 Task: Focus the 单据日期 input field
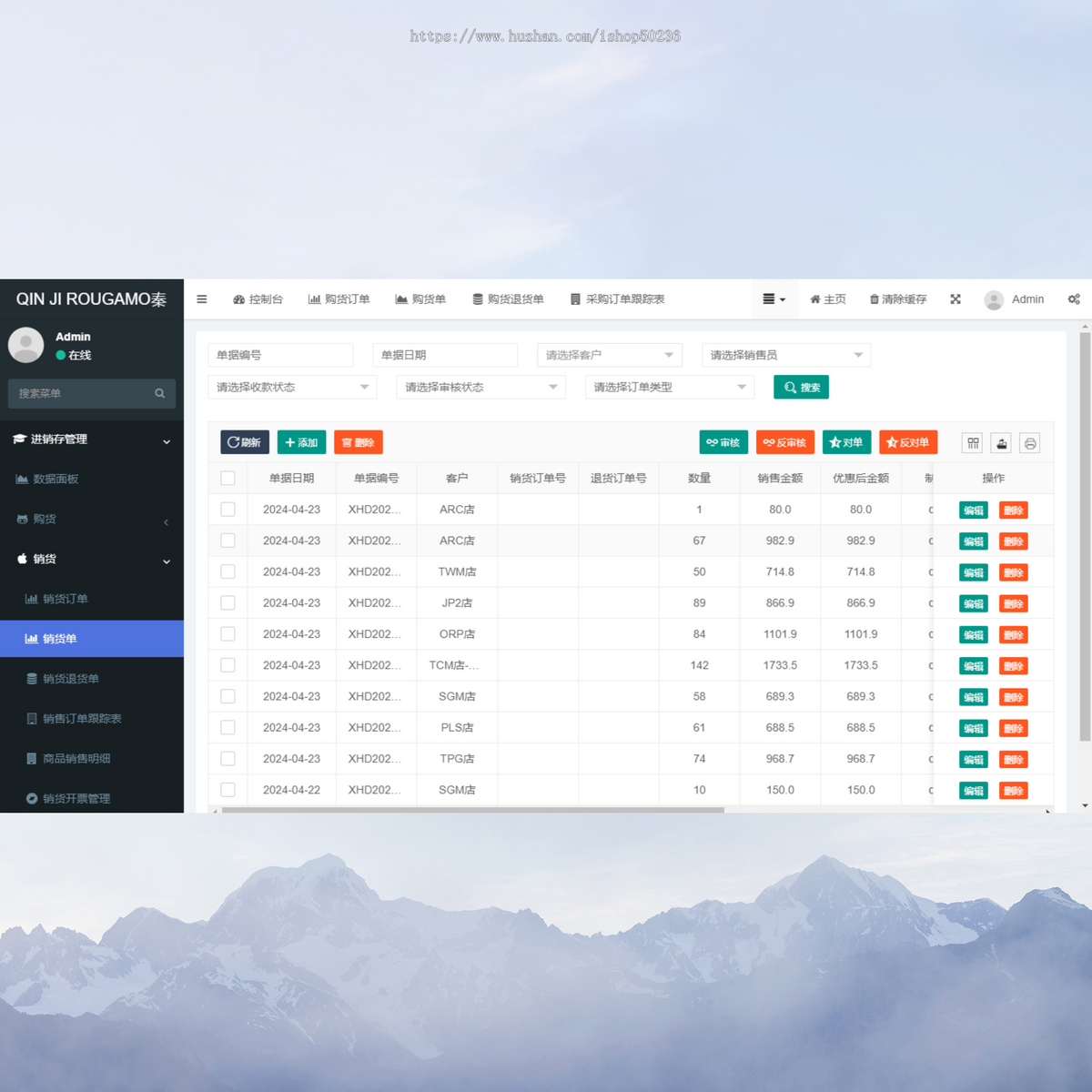(x=445, y=355)
